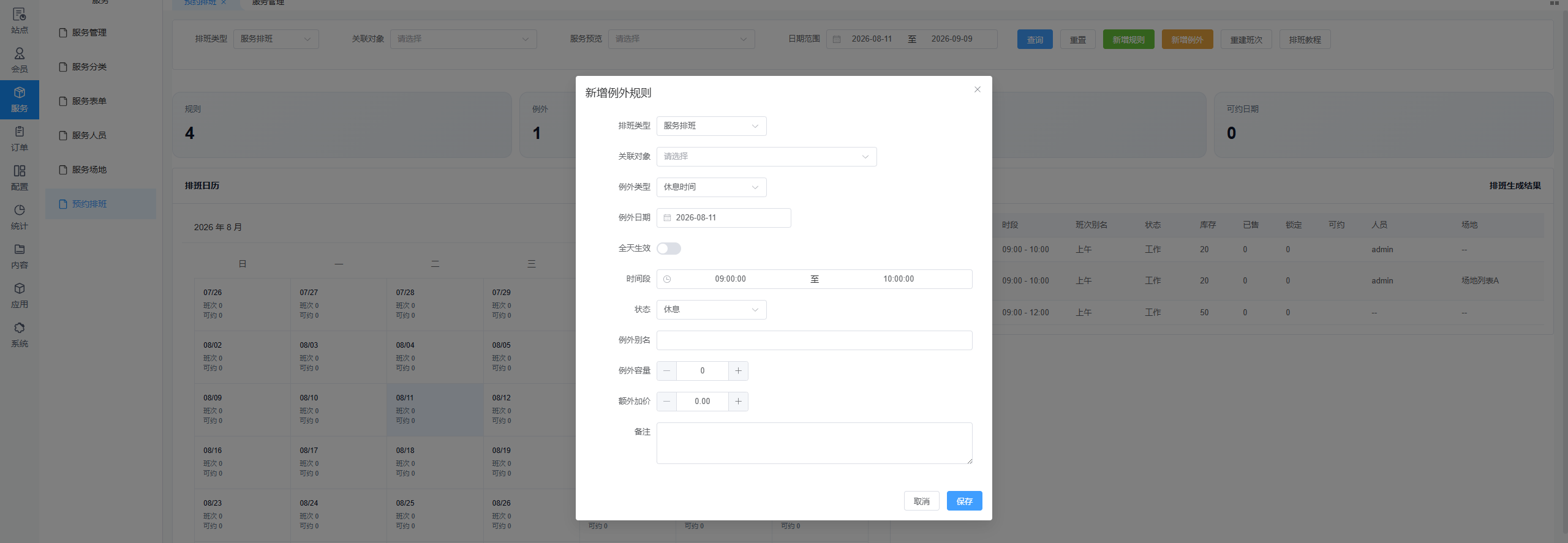Click the 保存 button
The image size is (1568, 543).
point(964,501)
